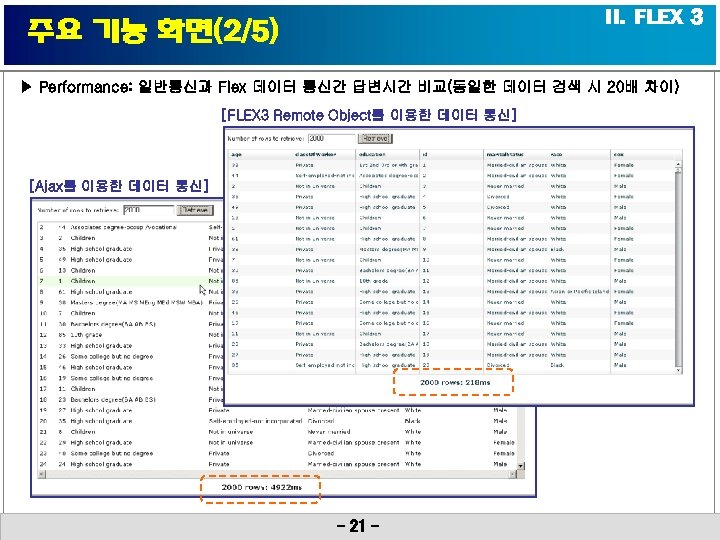Select Ajax row 22 'Female' cell
720x540 pixels.
pos(504,443)
